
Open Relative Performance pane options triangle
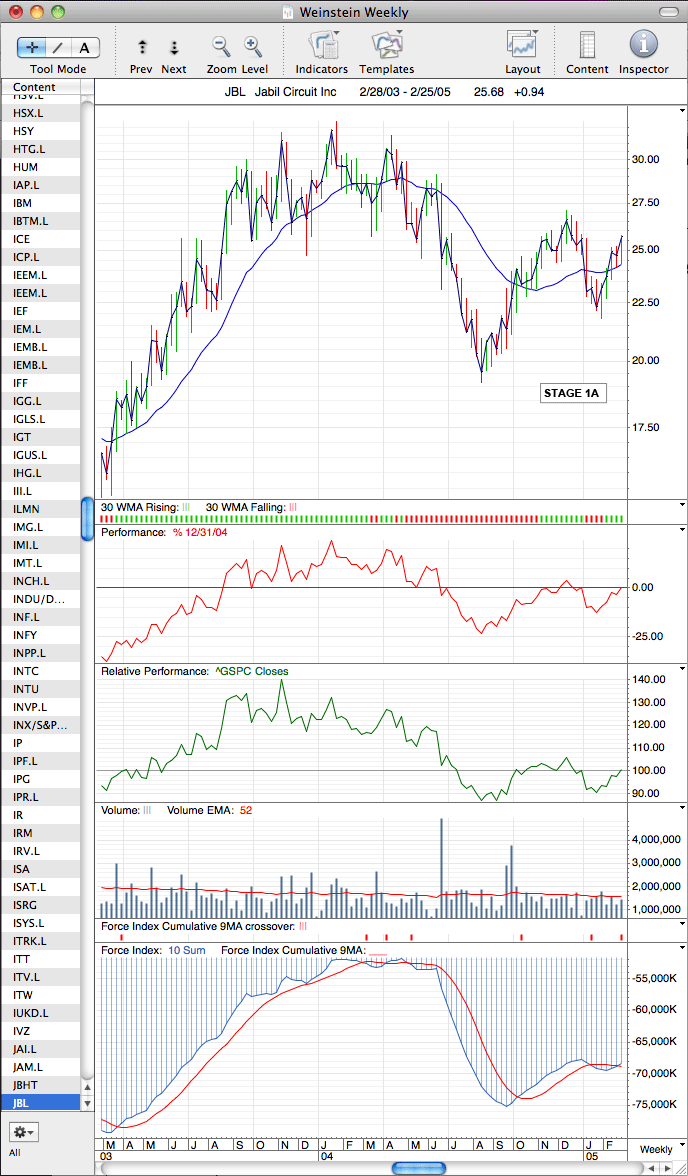tap(682, 669)
